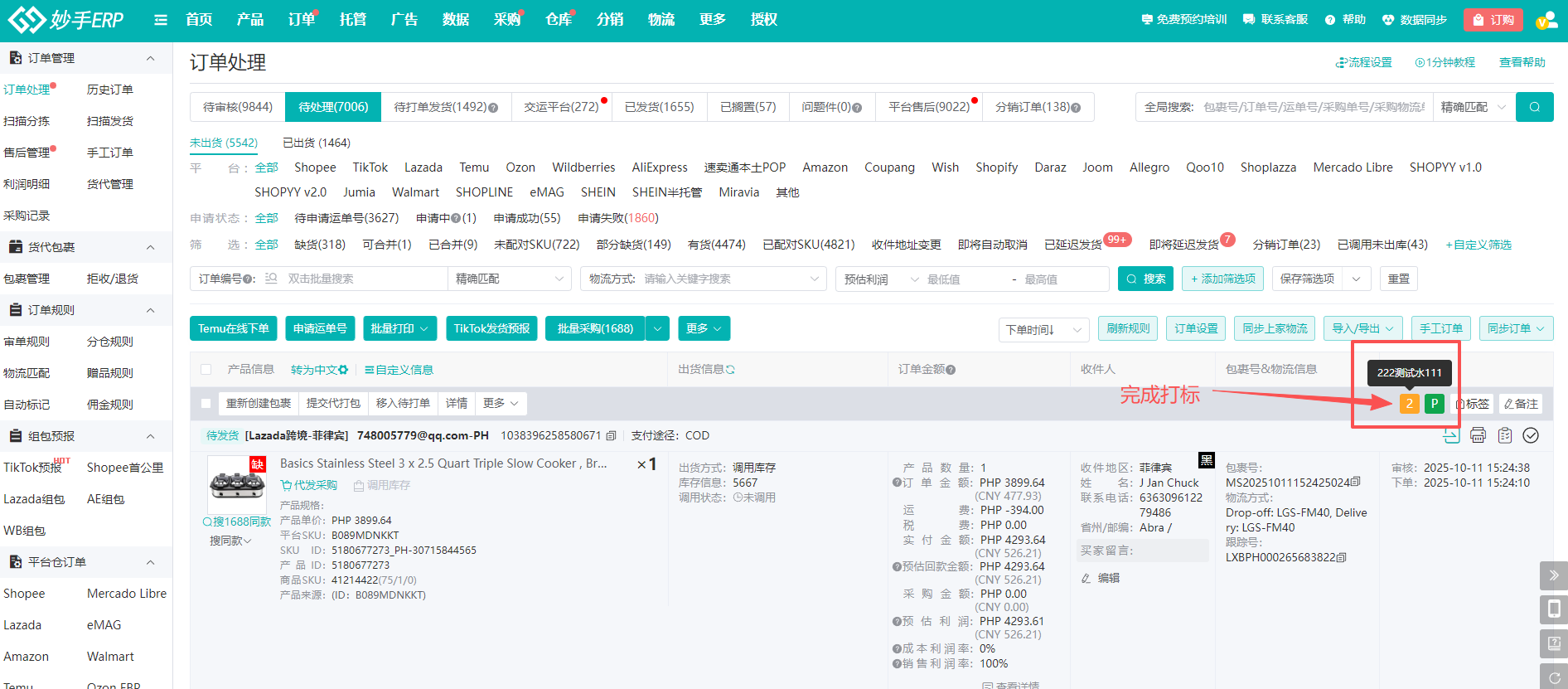Click the clipboard checklist icon in order row
This screenshot has height=689, width=1568.
[1505, 435]
